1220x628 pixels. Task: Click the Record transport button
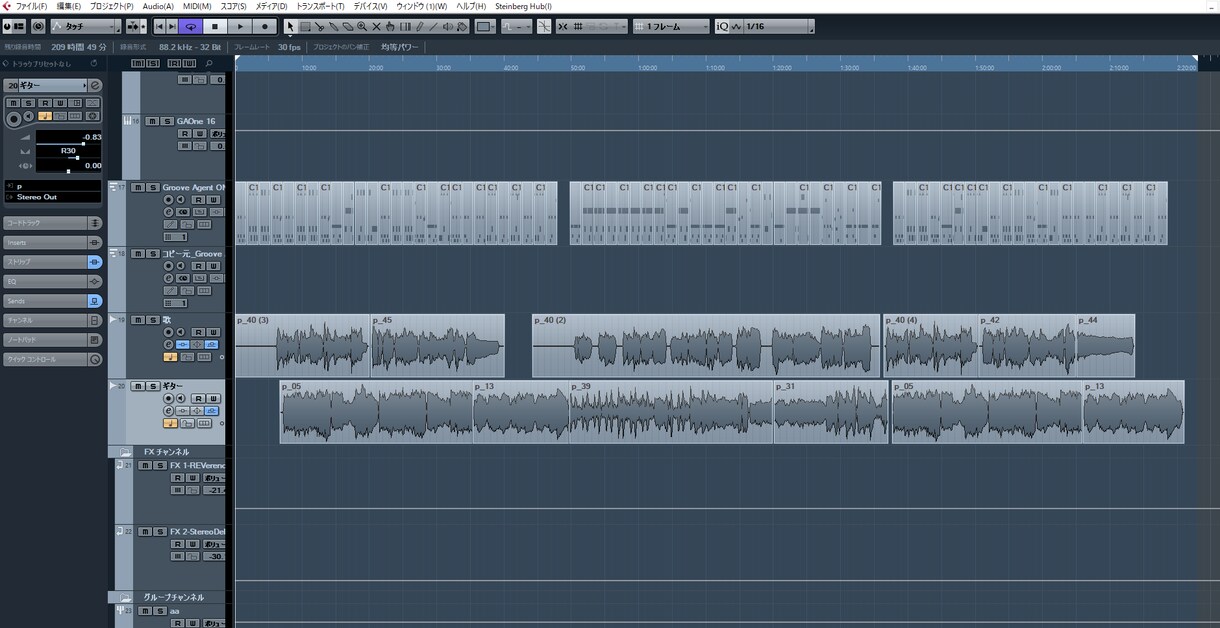(265, 26)
